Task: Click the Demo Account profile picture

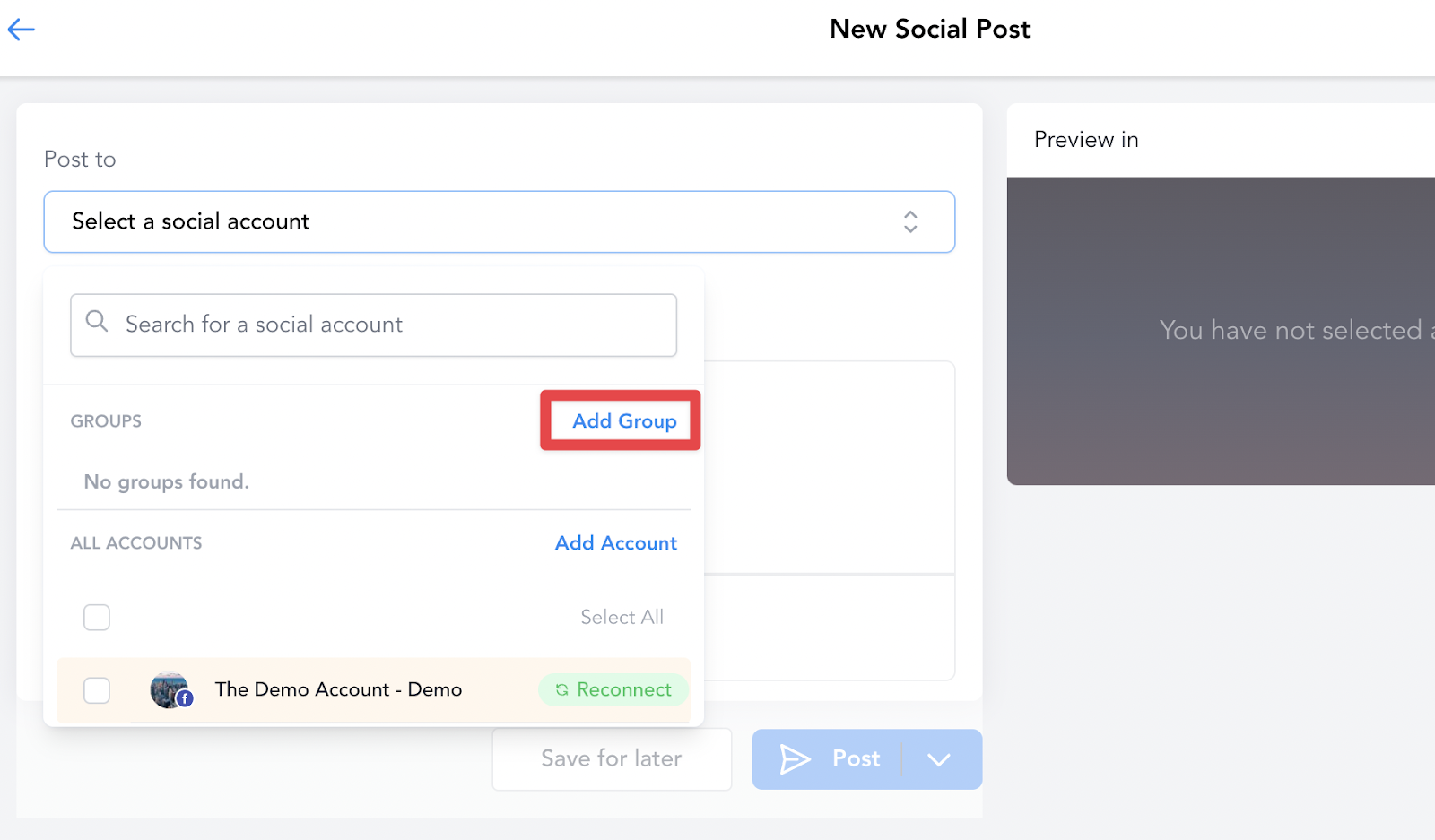Action: (x=169, y=689)
